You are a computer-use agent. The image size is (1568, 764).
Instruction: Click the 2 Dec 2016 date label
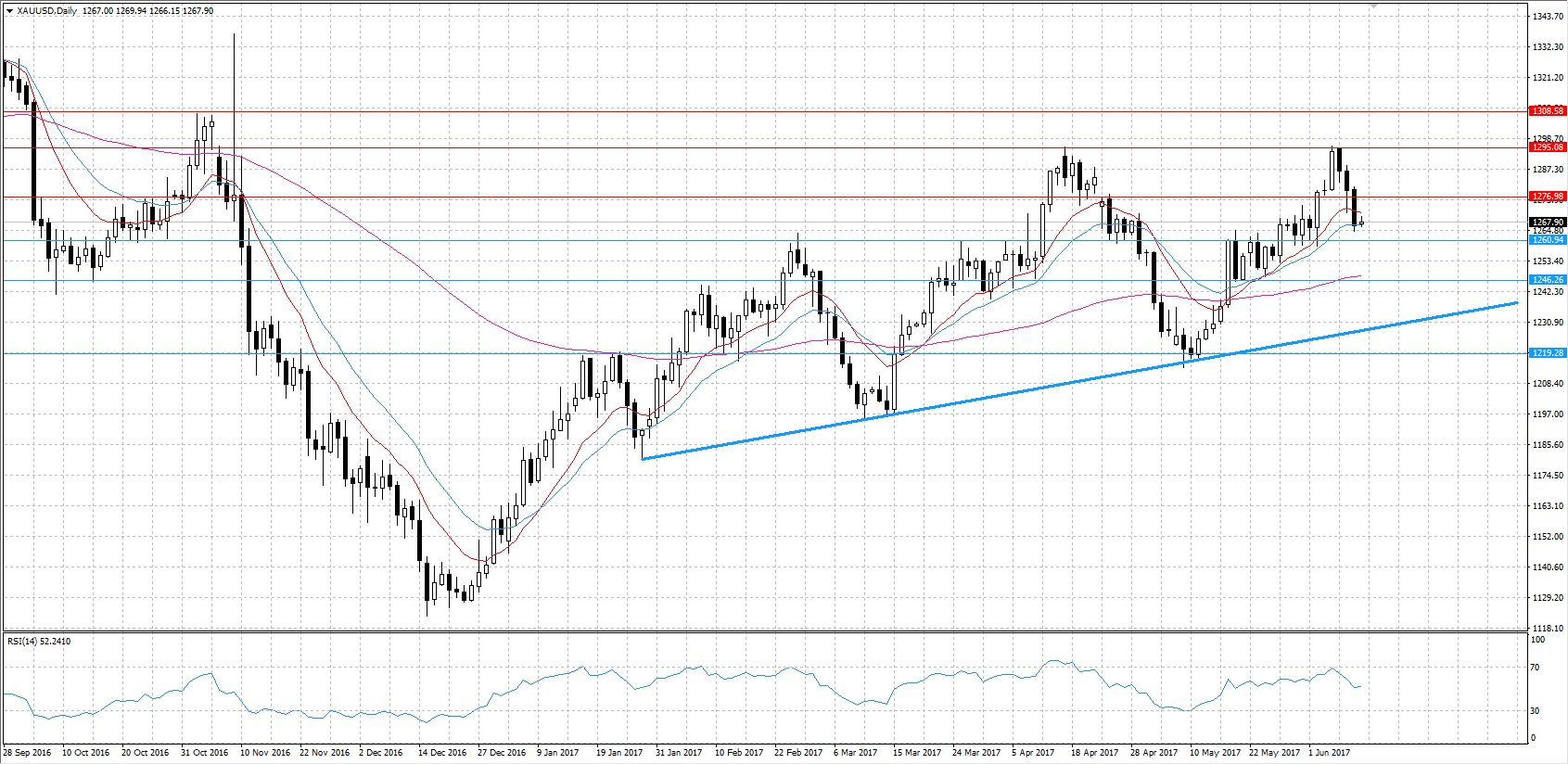tap(381, 753)
